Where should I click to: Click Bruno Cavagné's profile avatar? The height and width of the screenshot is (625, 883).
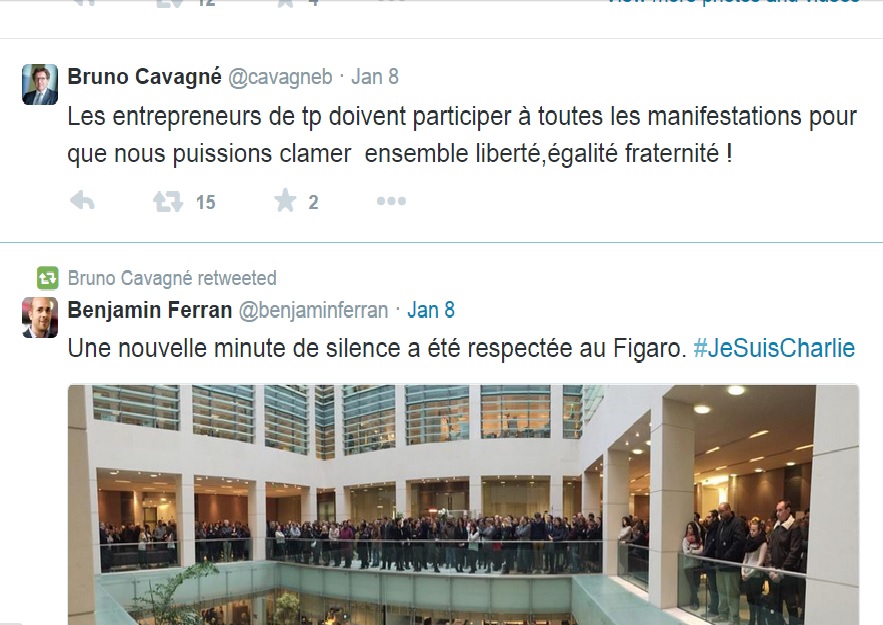click(40, 84)
